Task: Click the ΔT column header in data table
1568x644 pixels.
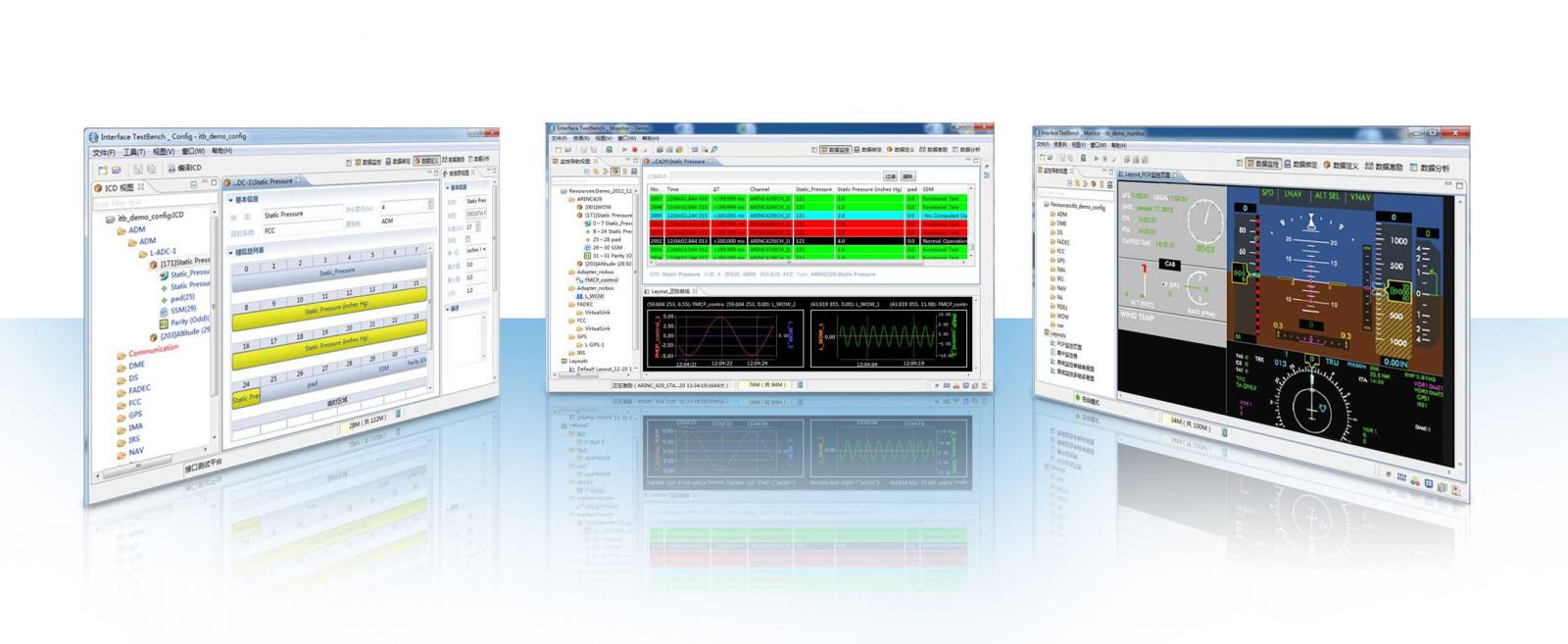Action: click(716, 189)
